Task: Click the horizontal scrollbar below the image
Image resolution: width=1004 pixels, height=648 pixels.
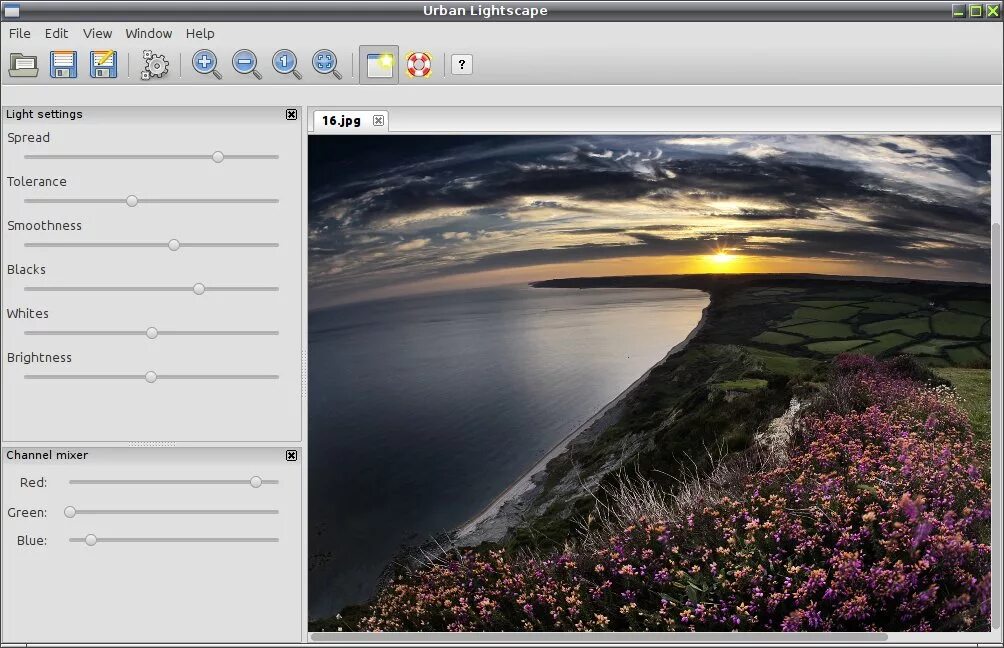Action: coord(650,634)
